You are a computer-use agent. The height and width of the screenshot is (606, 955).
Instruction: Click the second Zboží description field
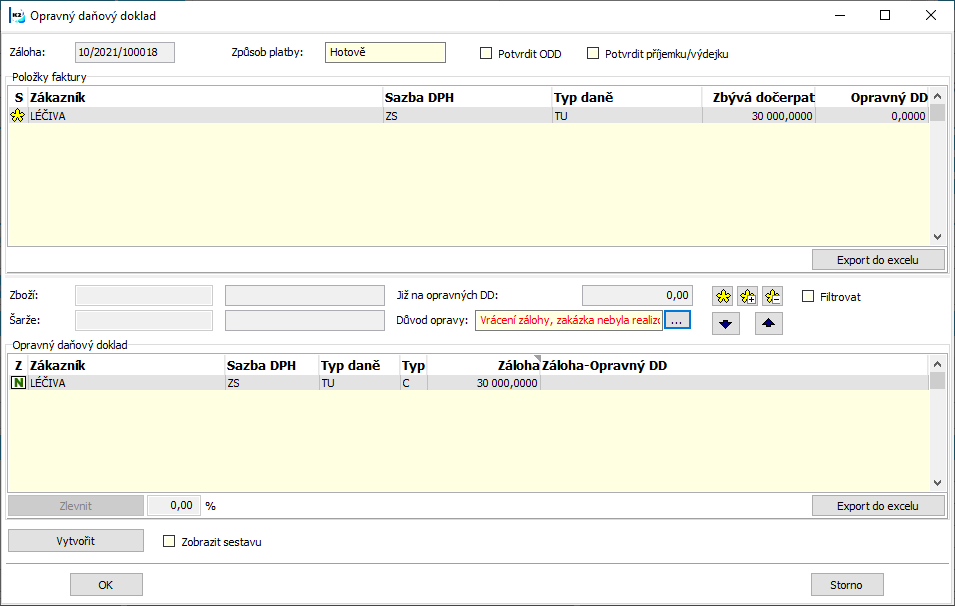305,295
